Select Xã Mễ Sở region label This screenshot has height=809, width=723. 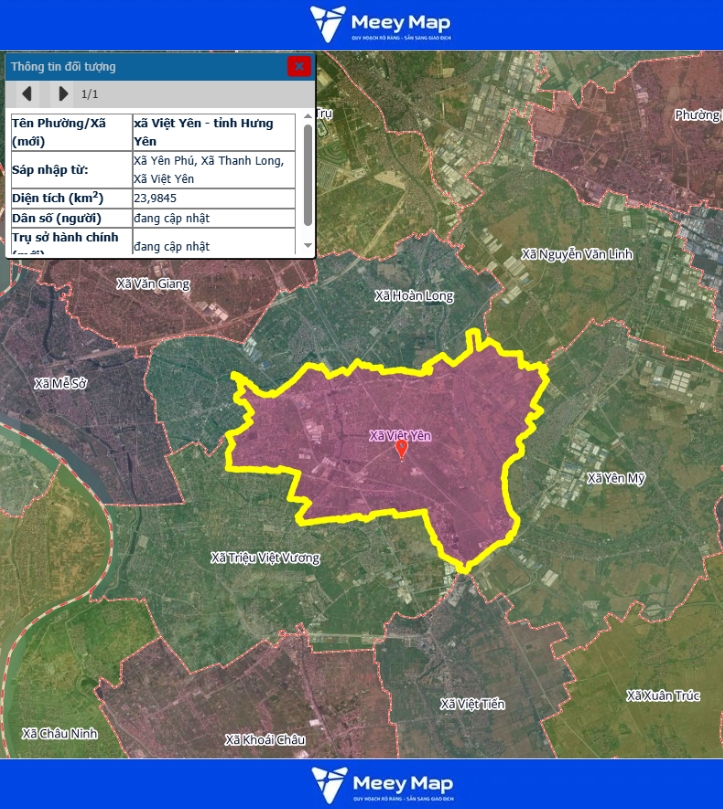click(x=61, y=383)
